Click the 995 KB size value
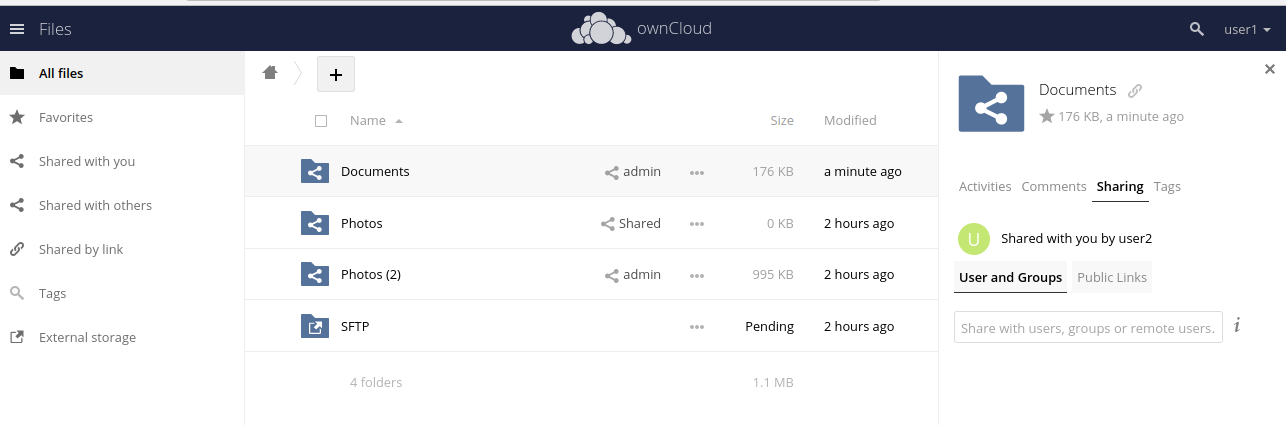This screenshot has width=1286, height=425. click(772, 274)
